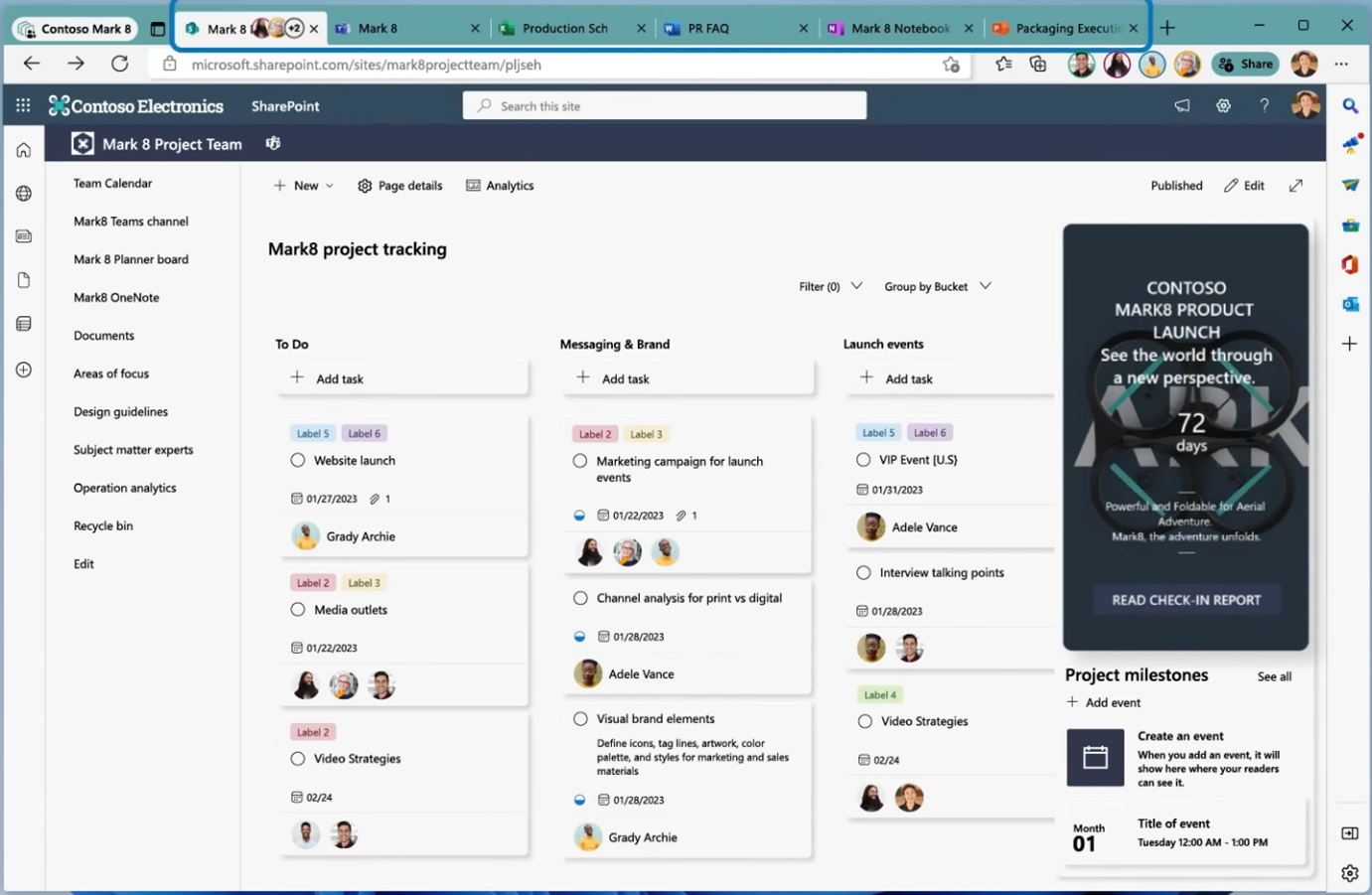
Task: Add a sidebar app with plus icon
Action: 1349,344
